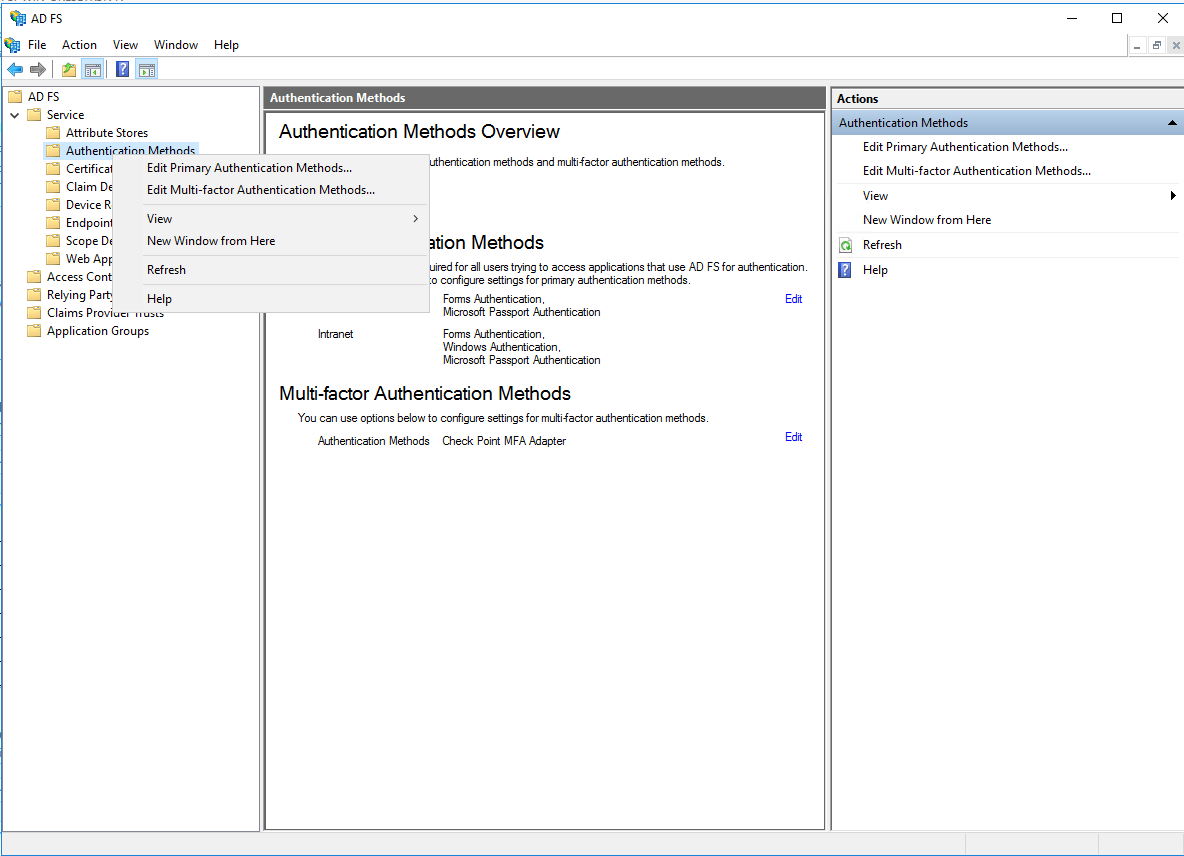Select Attribute Stores in the tree
Viewport: 1184px width, 856px height.
click(x=106, y=133)
